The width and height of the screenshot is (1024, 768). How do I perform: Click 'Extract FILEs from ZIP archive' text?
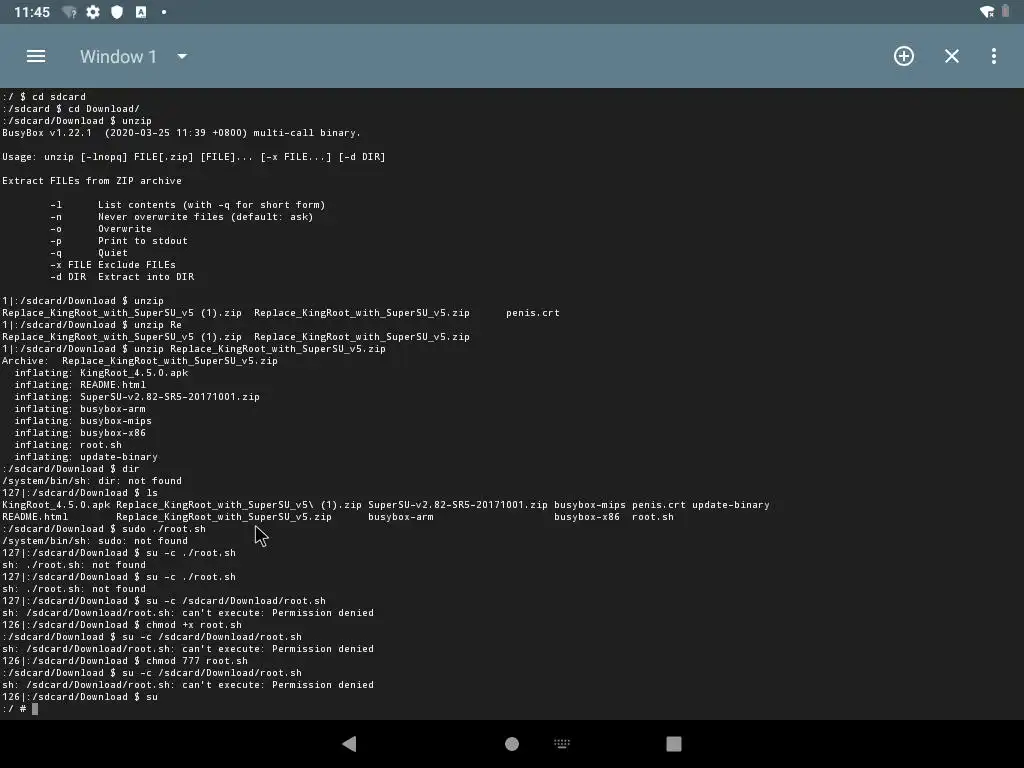coord(91,181)
